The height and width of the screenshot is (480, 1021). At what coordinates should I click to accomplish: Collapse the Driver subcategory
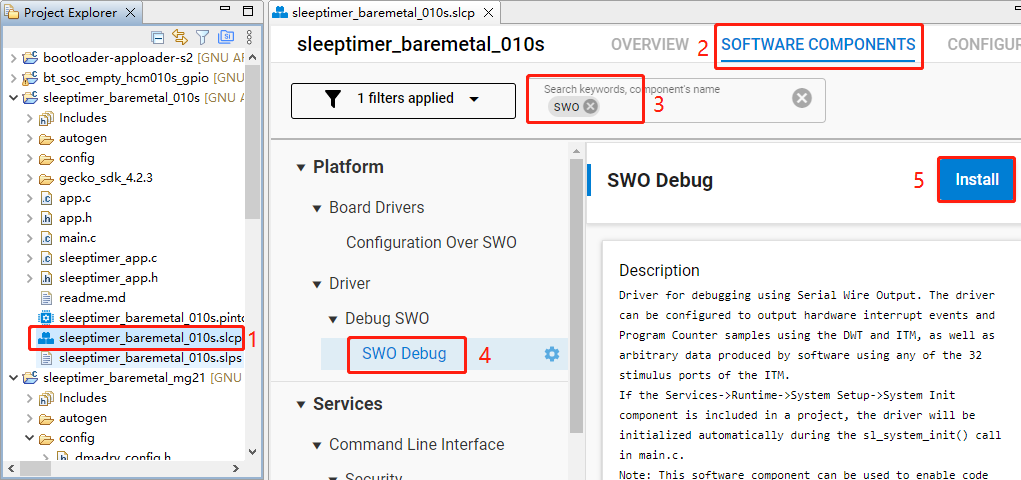[x=316, y=285]
